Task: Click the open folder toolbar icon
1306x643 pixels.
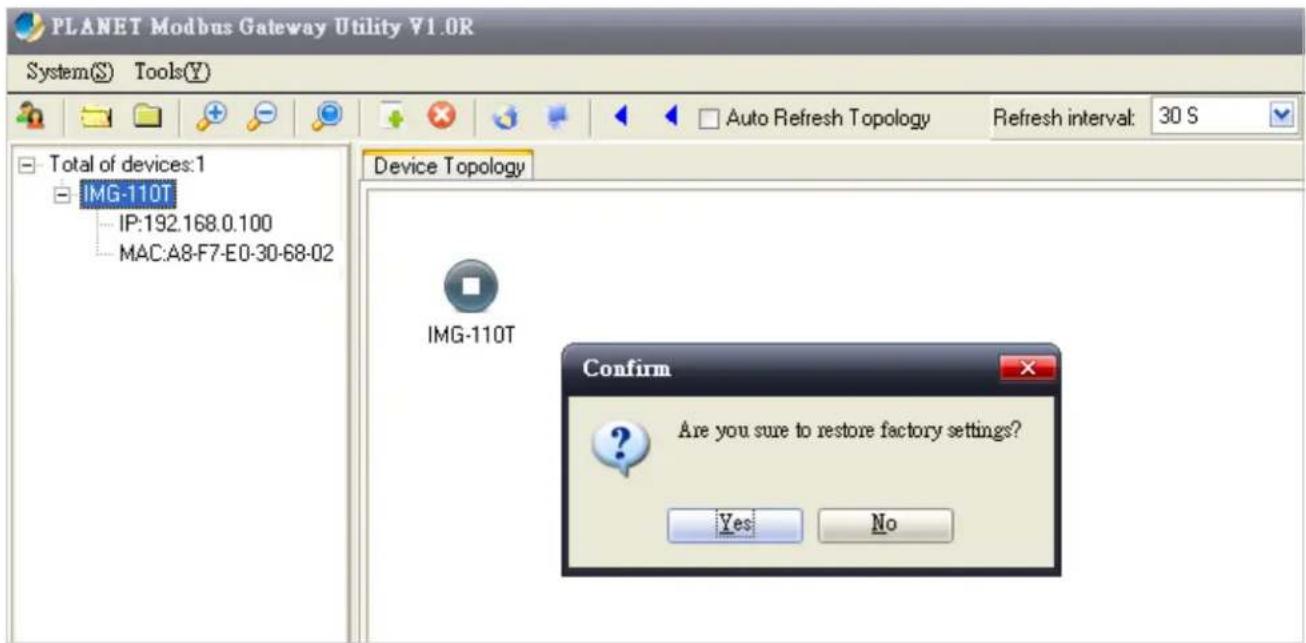Action: coord(95,117)
